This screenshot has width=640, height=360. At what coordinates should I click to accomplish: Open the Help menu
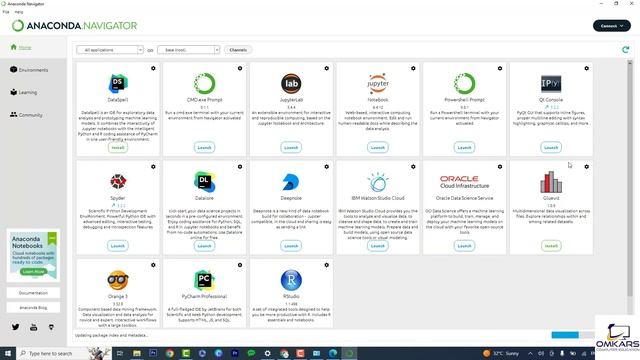[x=19, y=12]
